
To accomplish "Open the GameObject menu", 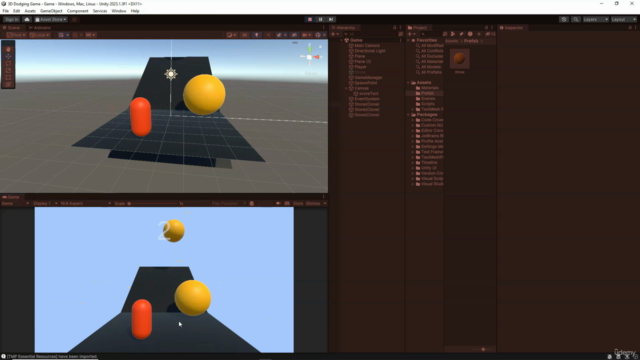I will tap(51, 11).
